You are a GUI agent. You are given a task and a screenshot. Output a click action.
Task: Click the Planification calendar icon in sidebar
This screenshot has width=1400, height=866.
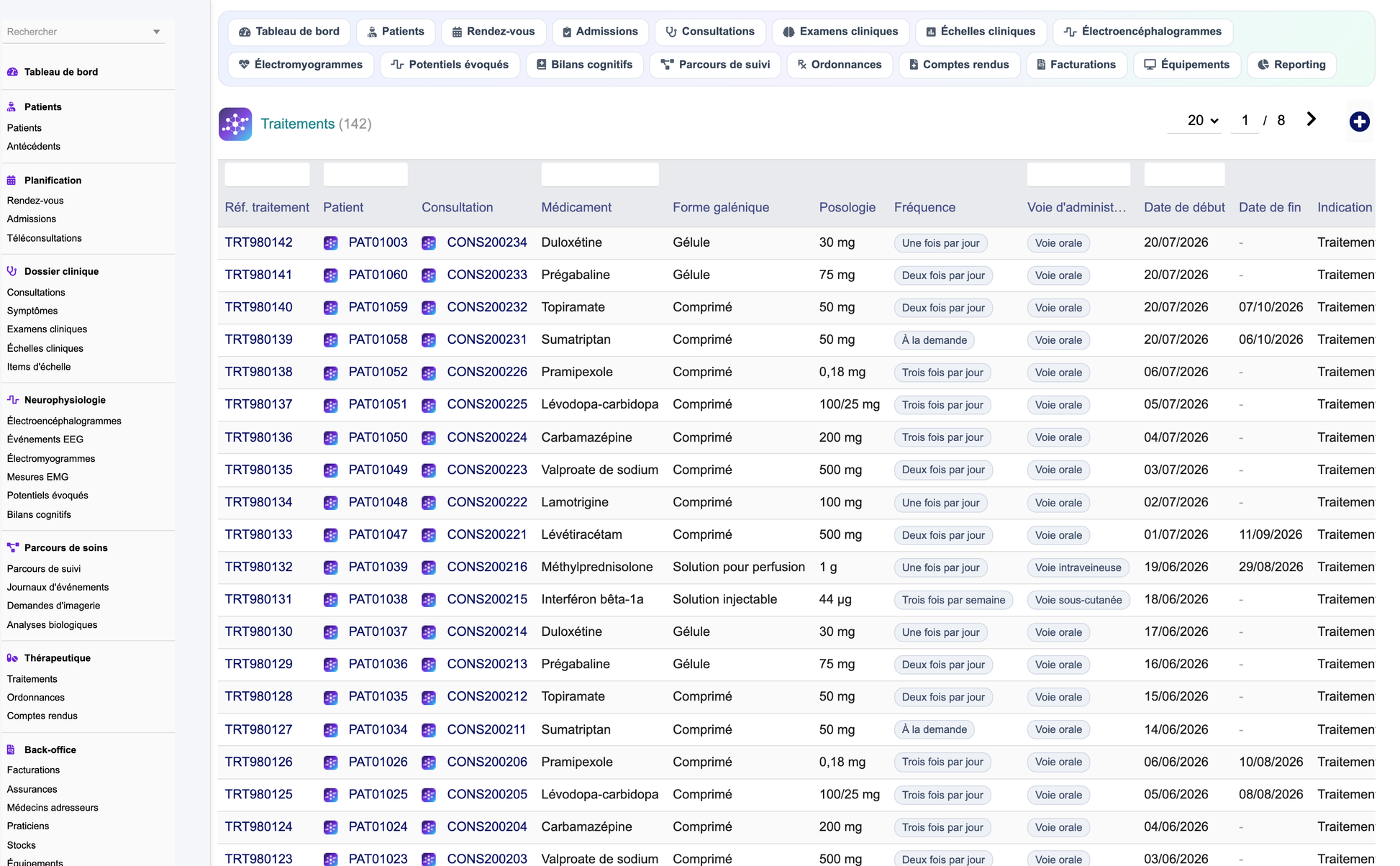[x=12, y=181]
